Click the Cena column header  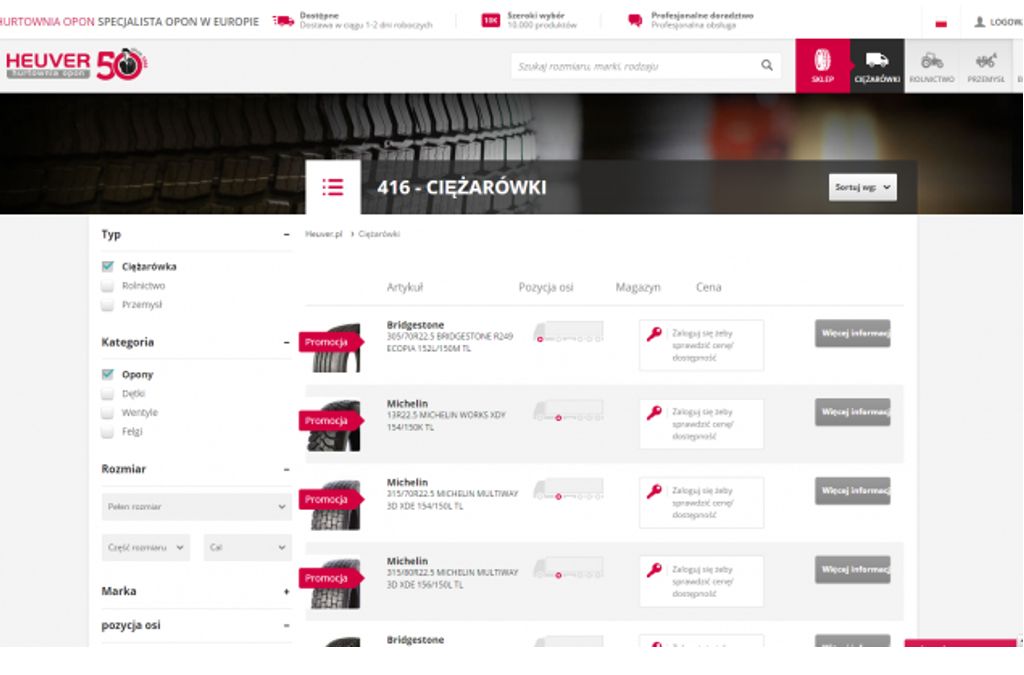pyautogui.click(x=709, y=287)
